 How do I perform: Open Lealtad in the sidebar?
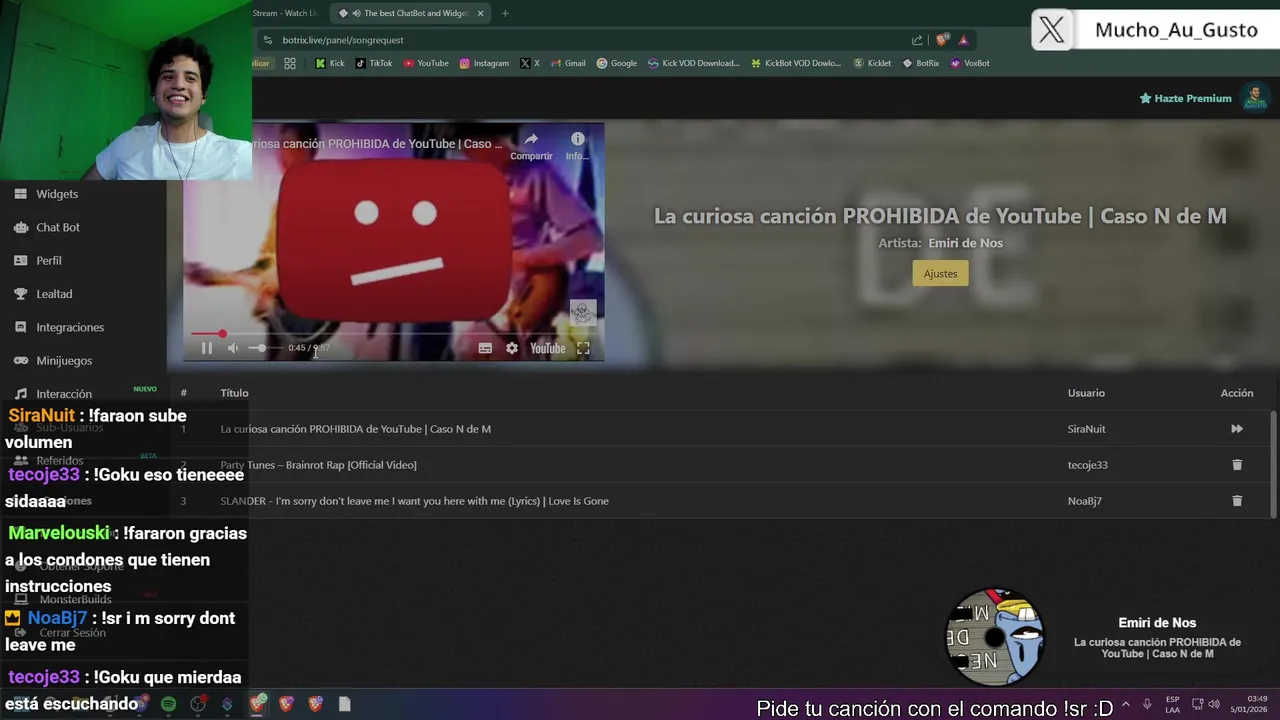tap(54, 294)
